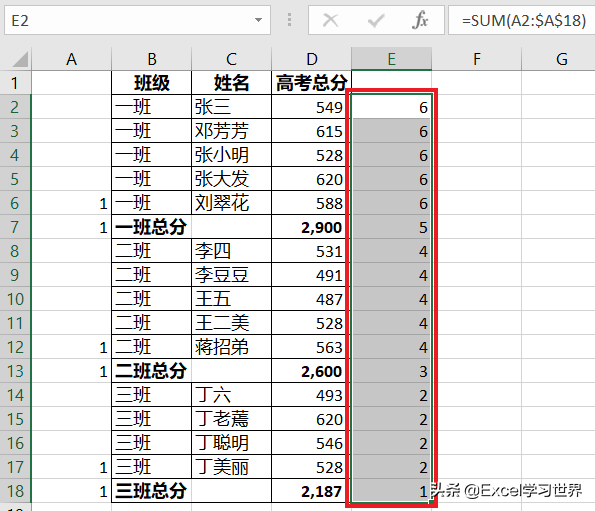Viewport: 595px width, 511px height.
Task: Select row 1 header
Action: (x=15, y=83)
